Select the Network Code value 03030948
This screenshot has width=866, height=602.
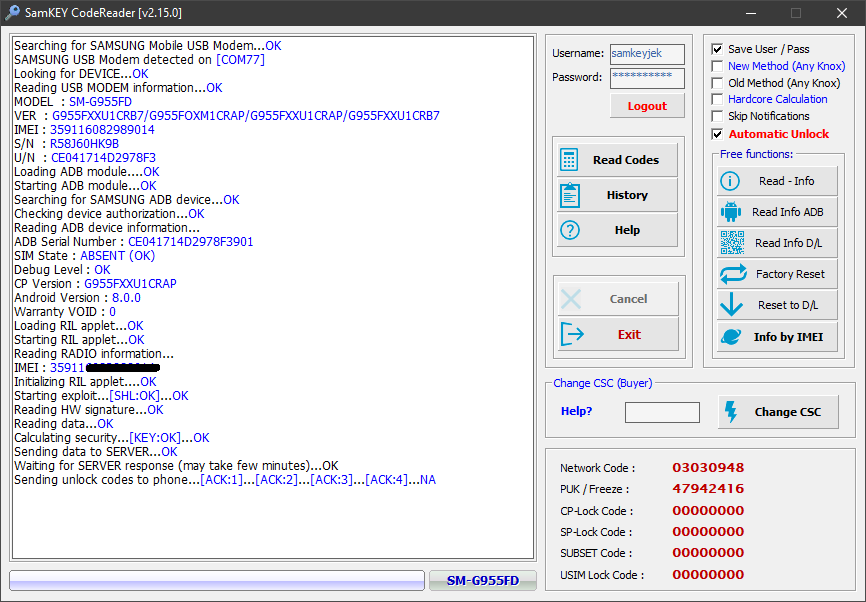(x=708, y=468)
